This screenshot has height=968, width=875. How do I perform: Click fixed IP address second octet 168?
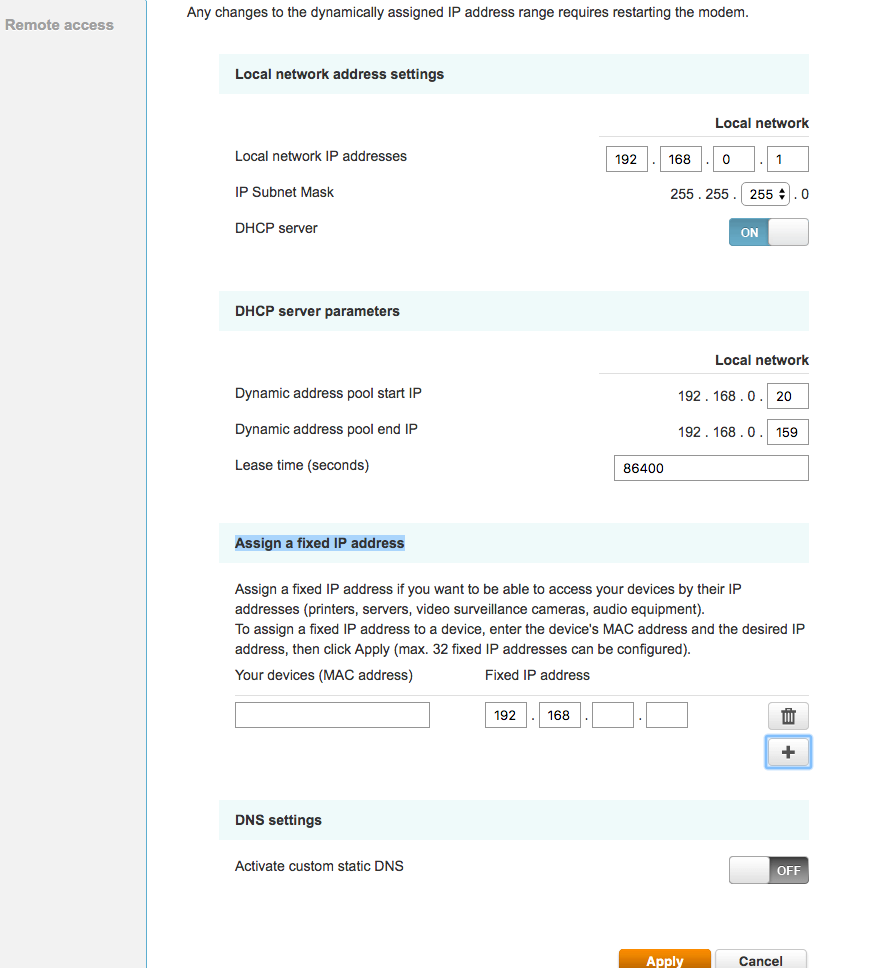tap(559, 715)
